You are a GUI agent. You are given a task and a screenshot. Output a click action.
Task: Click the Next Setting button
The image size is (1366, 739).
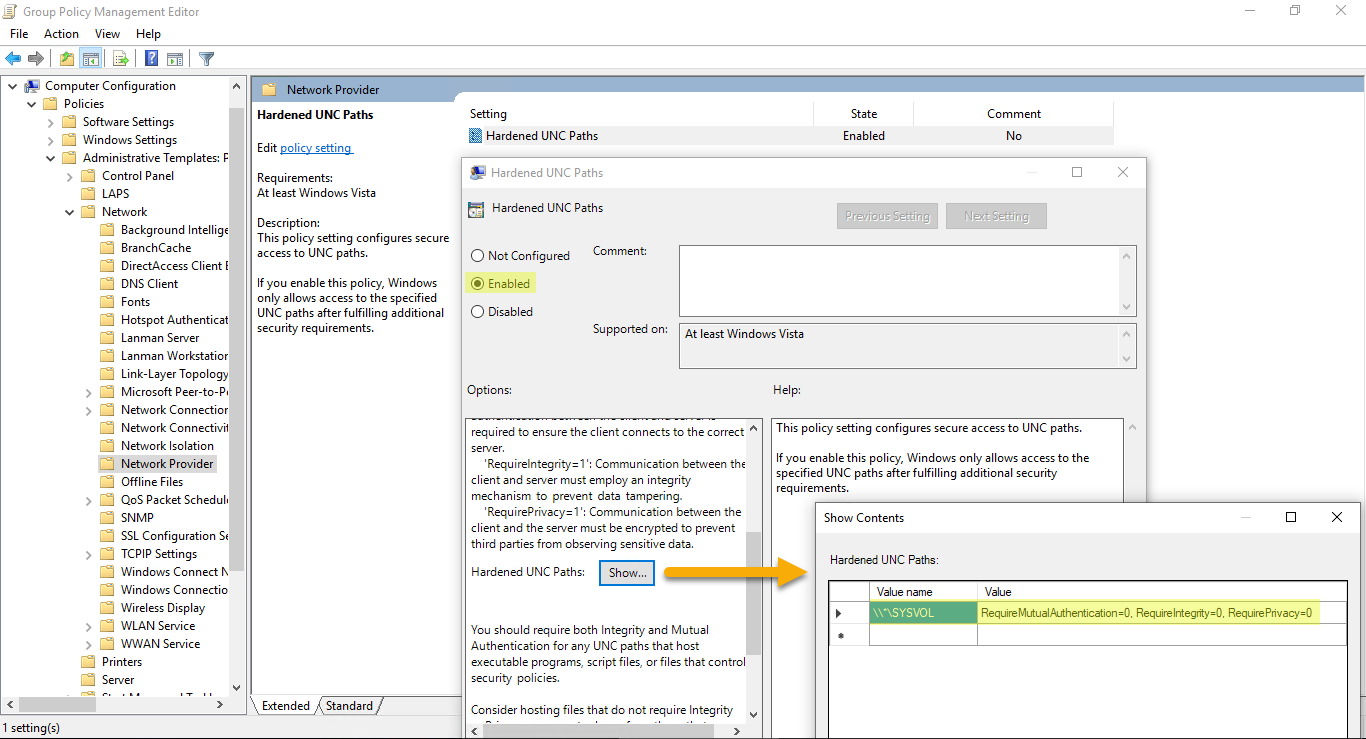pyautogui.click(x=996, y=216)
